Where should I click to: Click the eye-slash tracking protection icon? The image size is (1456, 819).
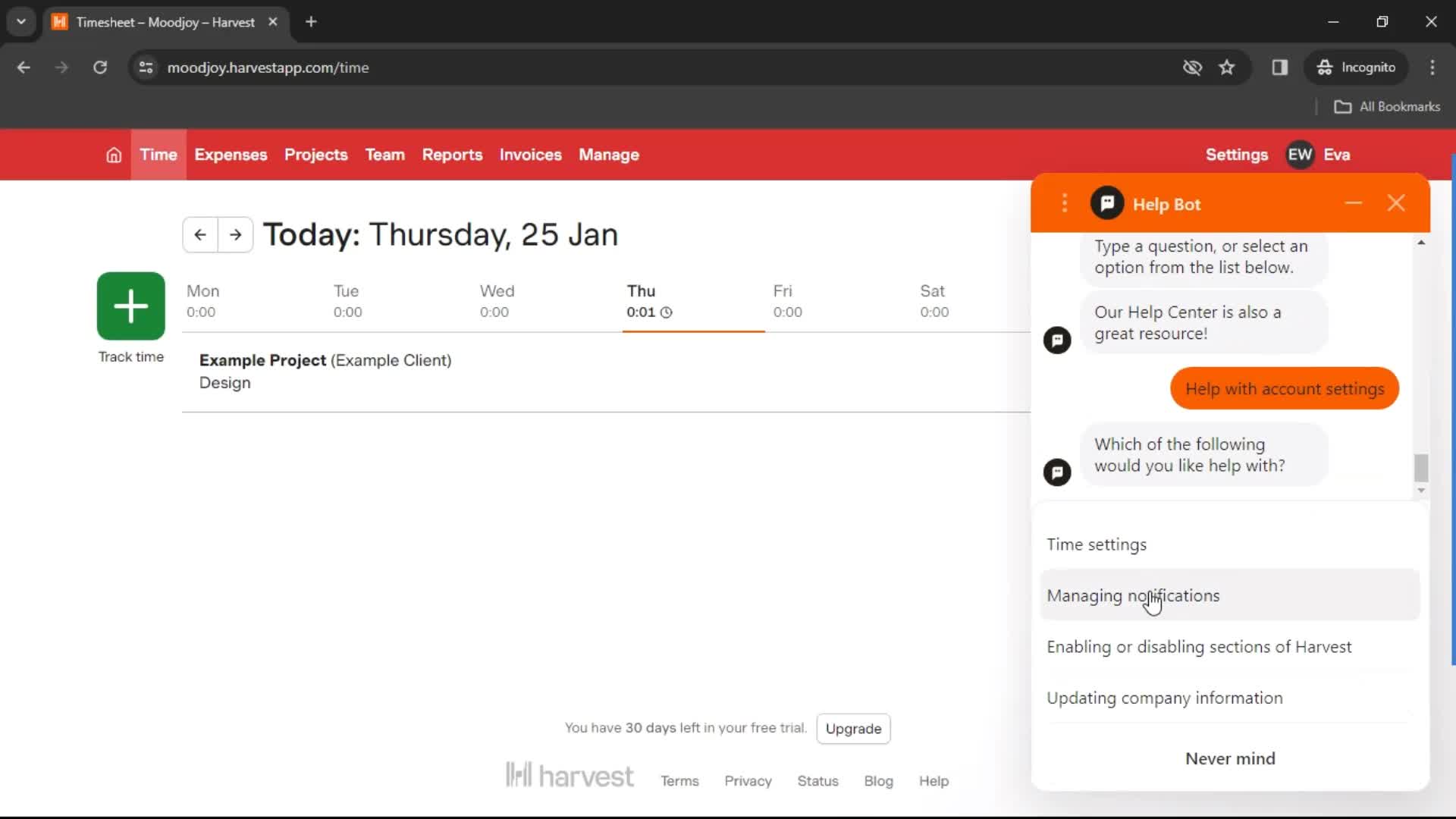pos(1192,67)
